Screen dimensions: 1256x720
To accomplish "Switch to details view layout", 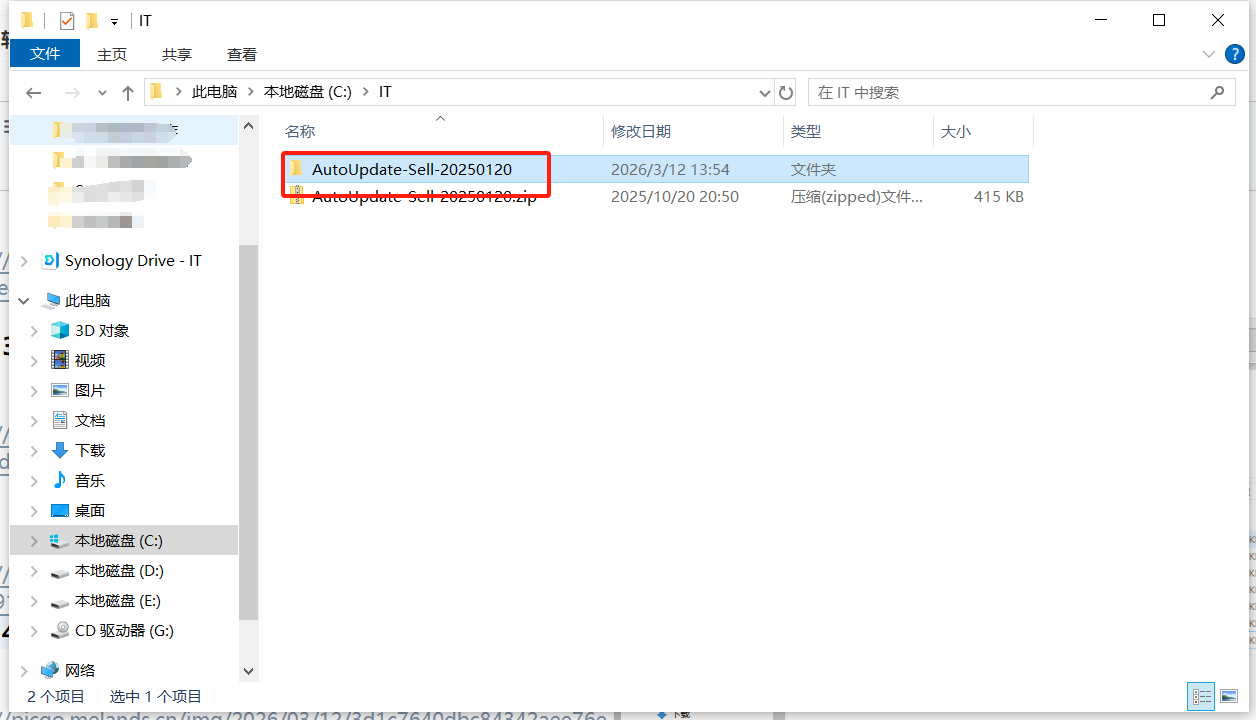I will [1201, 696].
